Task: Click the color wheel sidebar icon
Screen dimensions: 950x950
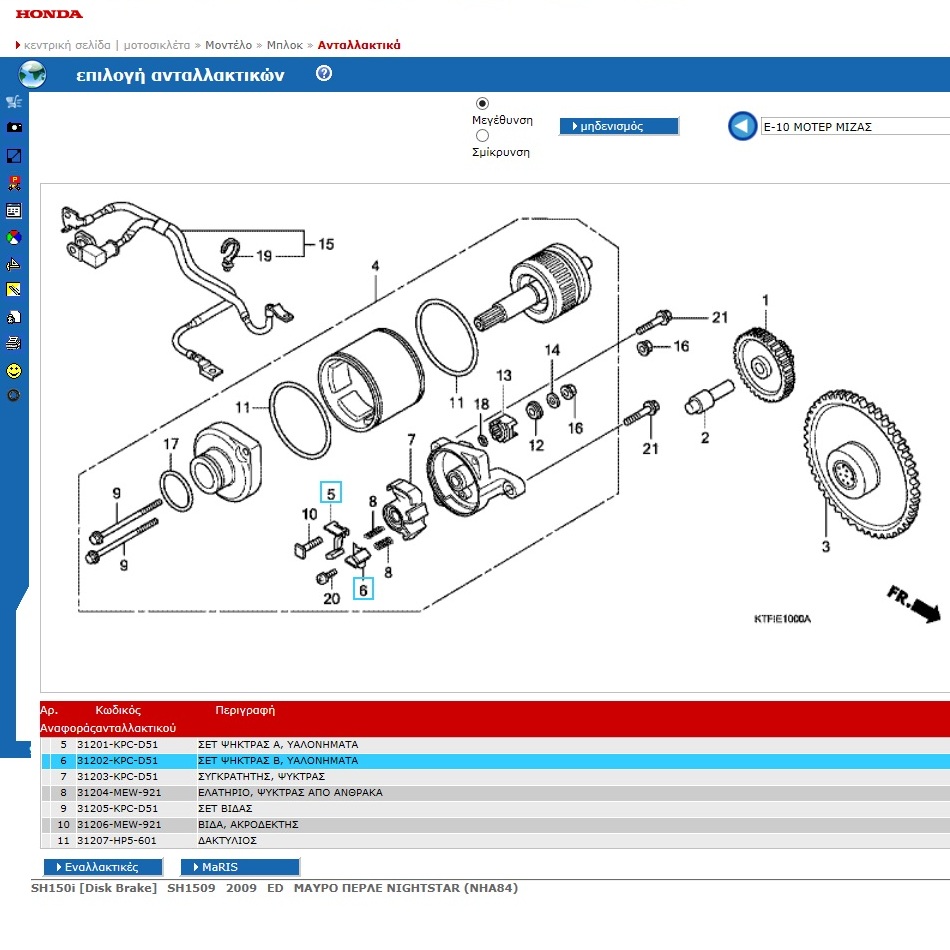Action: click(x=14, y=238)
